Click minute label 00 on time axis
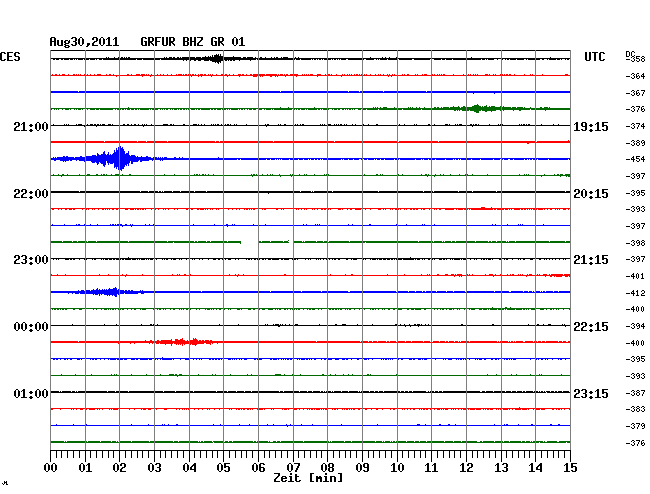This screenshot has height=494, width=650. click(51, 468)
